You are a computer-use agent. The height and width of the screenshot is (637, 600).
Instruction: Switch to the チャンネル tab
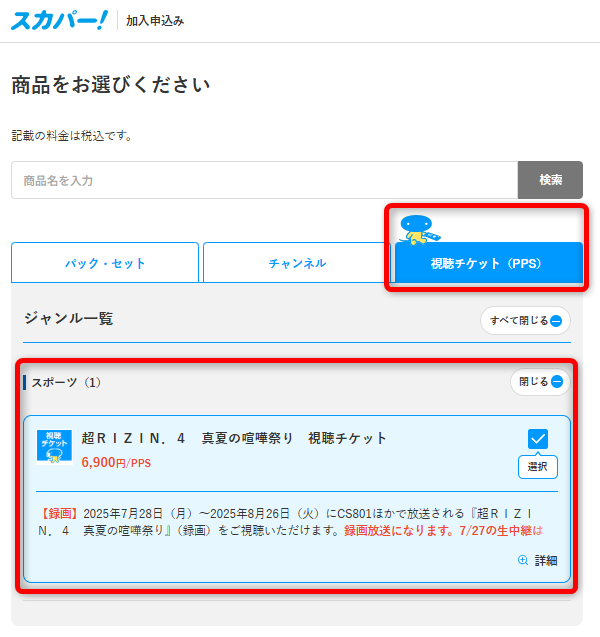297,263
